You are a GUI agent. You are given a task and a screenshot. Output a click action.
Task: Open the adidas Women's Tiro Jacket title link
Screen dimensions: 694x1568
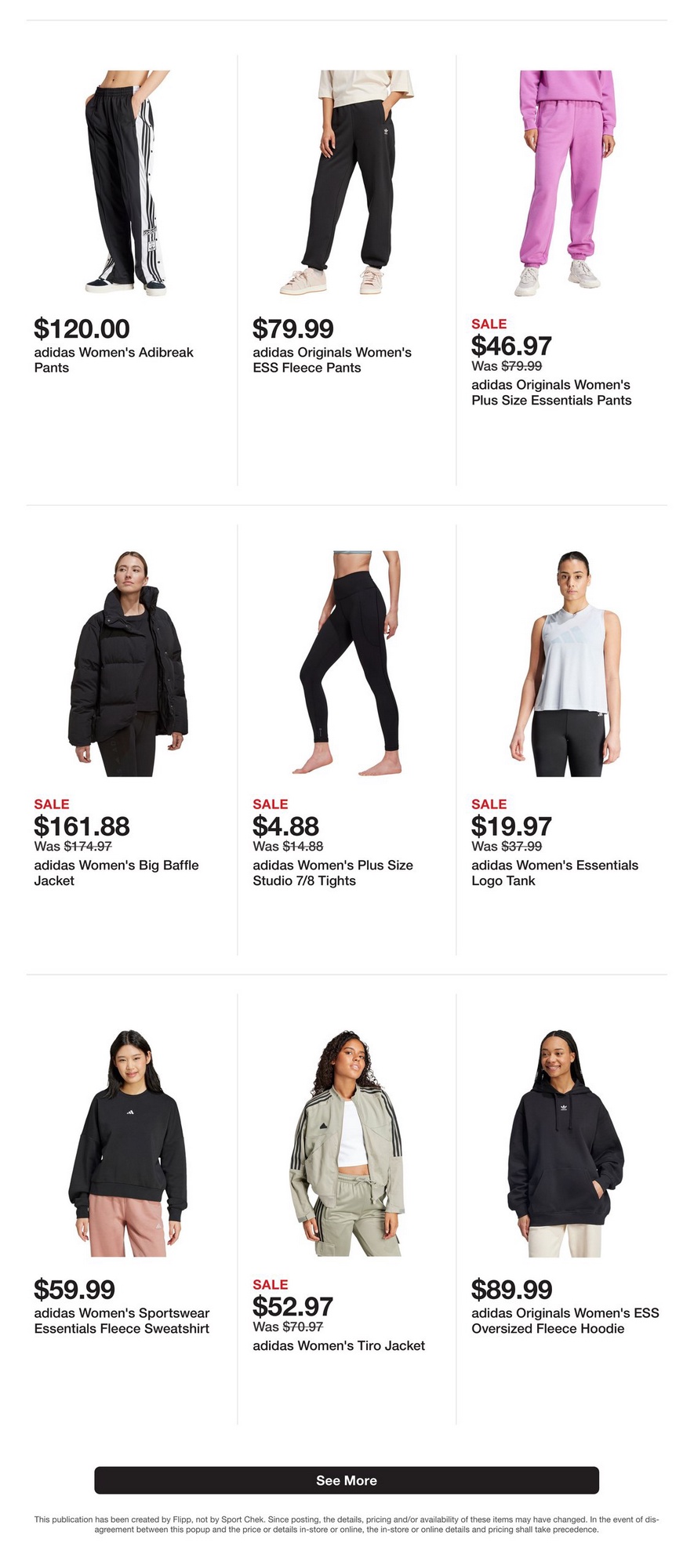click(339, 1345)
